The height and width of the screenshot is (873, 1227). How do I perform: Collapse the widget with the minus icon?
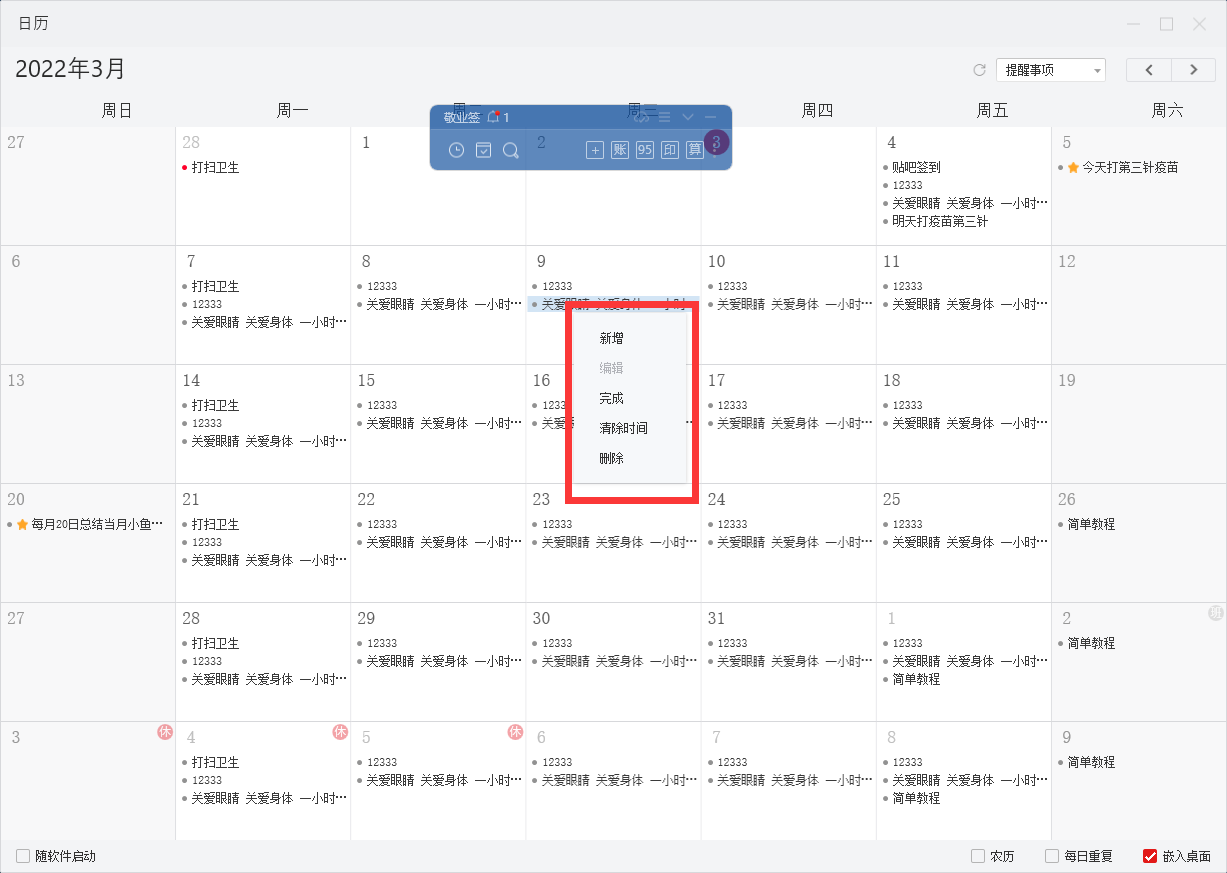pyautogui.click(x=710, y=117)
